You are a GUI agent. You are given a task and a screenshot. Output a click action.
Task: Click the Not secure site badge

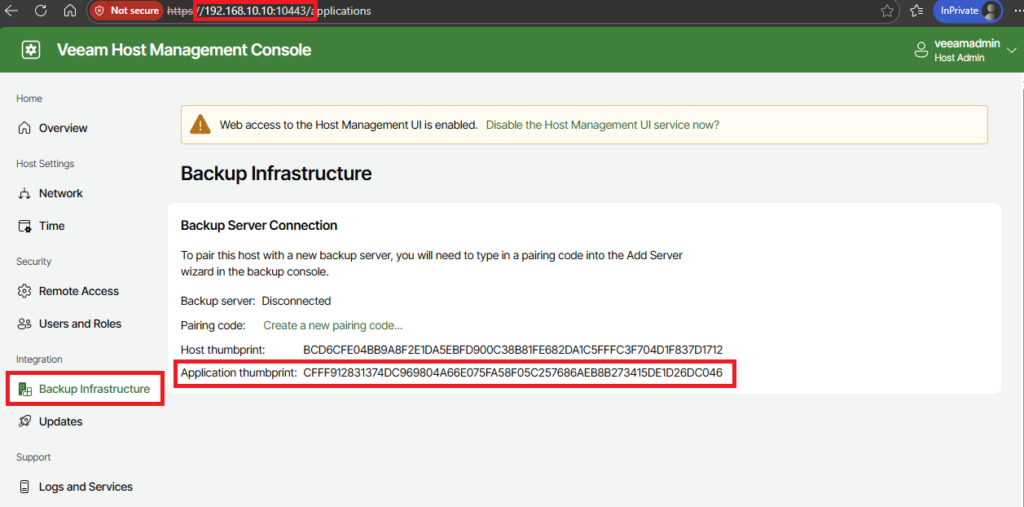coord(126,11)
